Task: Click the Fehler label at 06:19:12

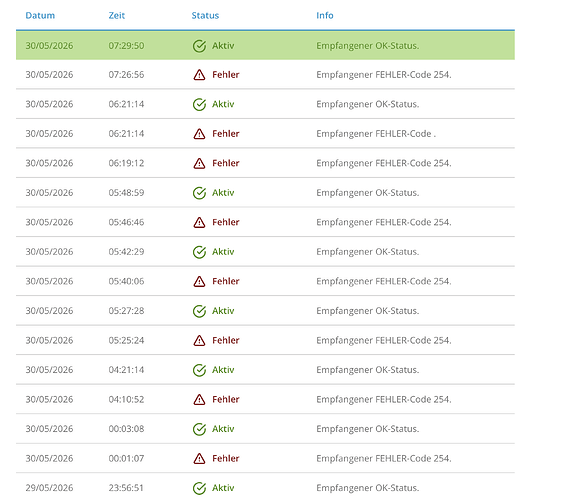Action: point(226,163)
